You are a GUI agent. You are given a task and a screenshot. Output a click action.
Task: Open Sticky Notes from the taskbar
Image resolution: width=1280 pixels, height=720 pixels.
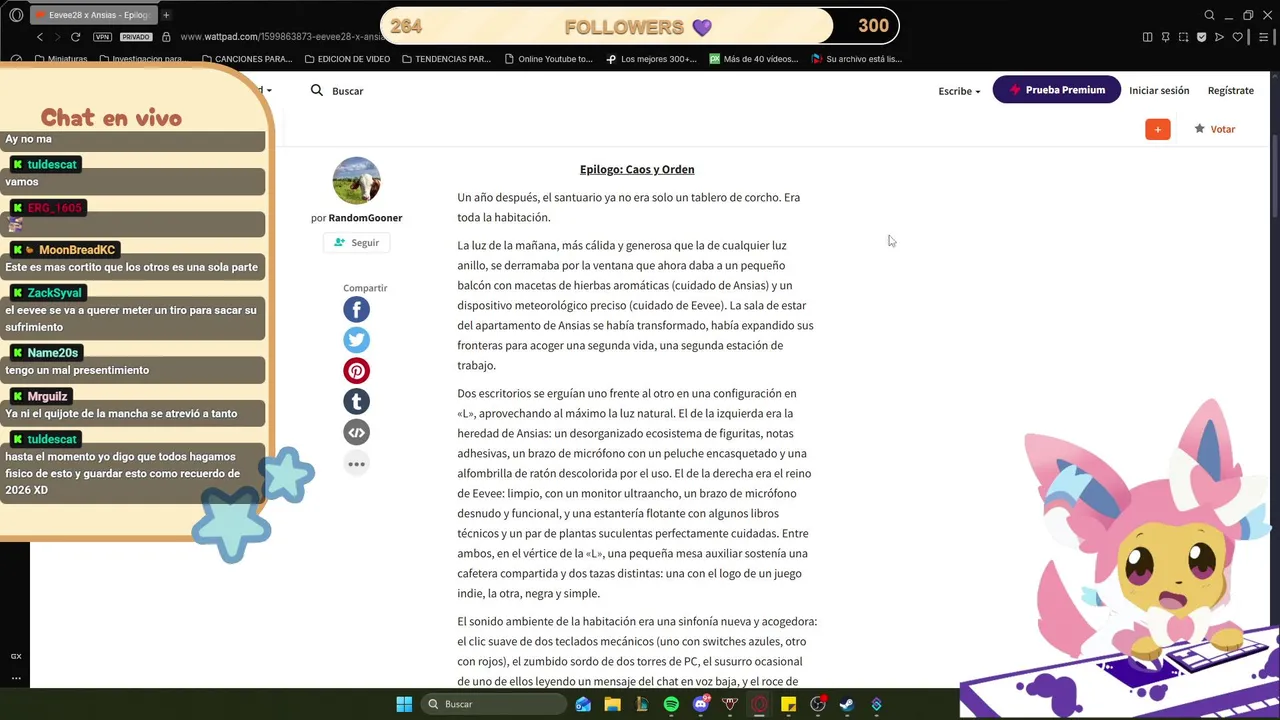click(x=788, y=704)
